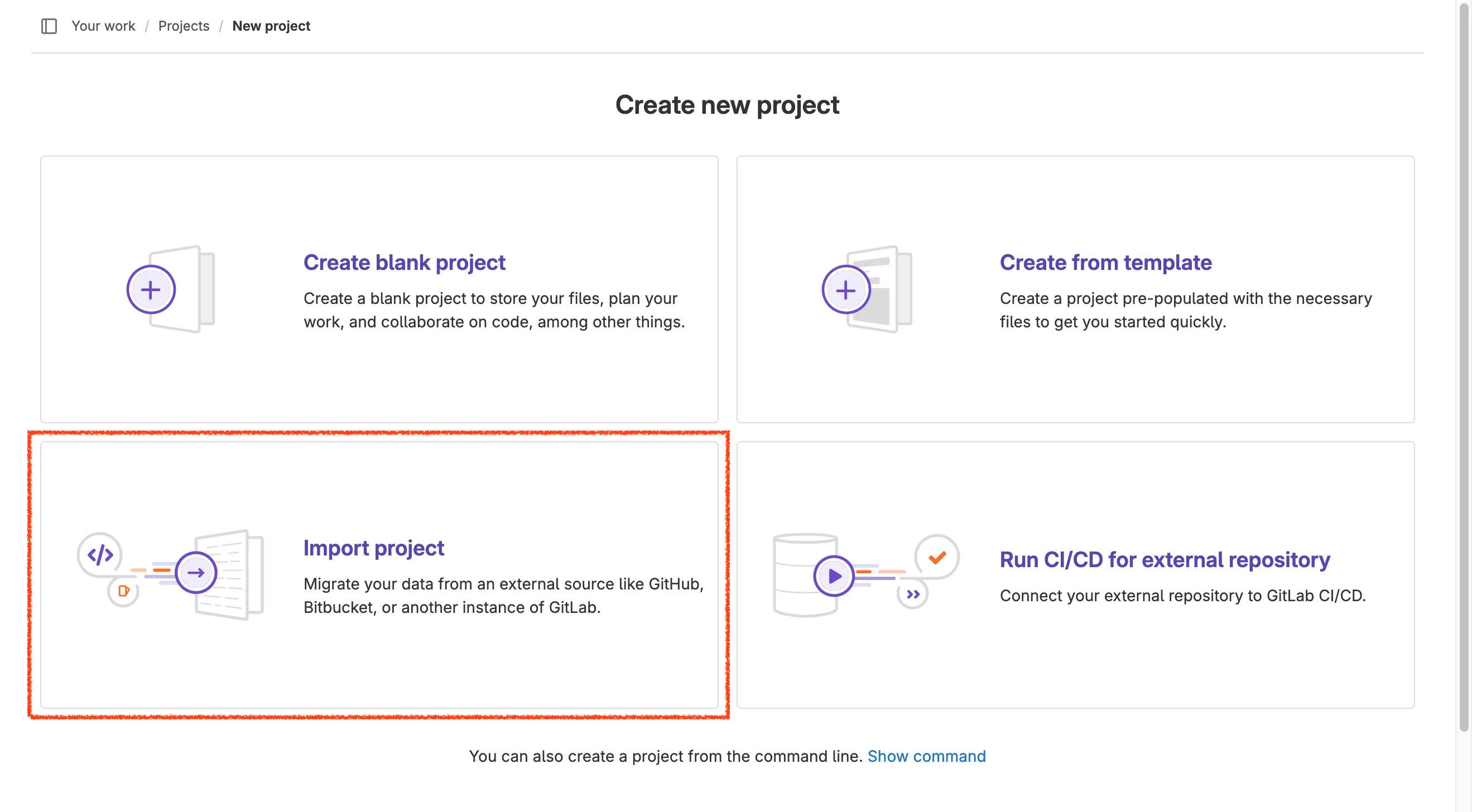Open 'Create blank project' heading
Viewport: 1472px width, 812px height.
tap(404, 263)
